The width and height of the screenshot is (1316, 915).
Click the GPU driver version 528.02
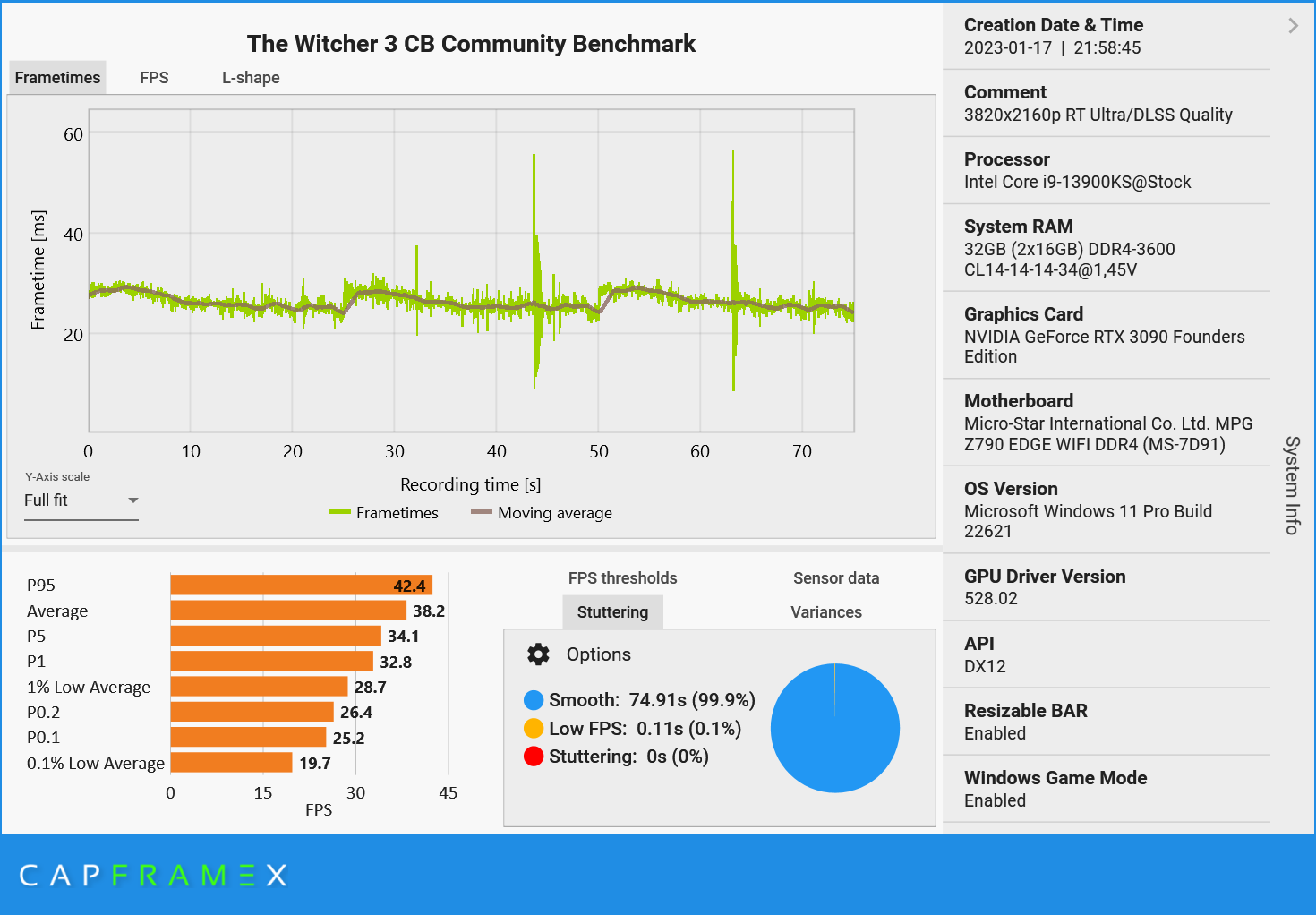[991, 598]
